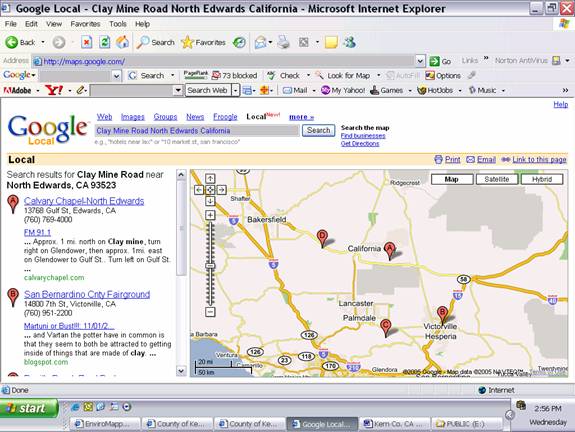Image resolution: width=575 pixels, height=432 pixels.
Task: Click the Email link above map
Action: 486,160
